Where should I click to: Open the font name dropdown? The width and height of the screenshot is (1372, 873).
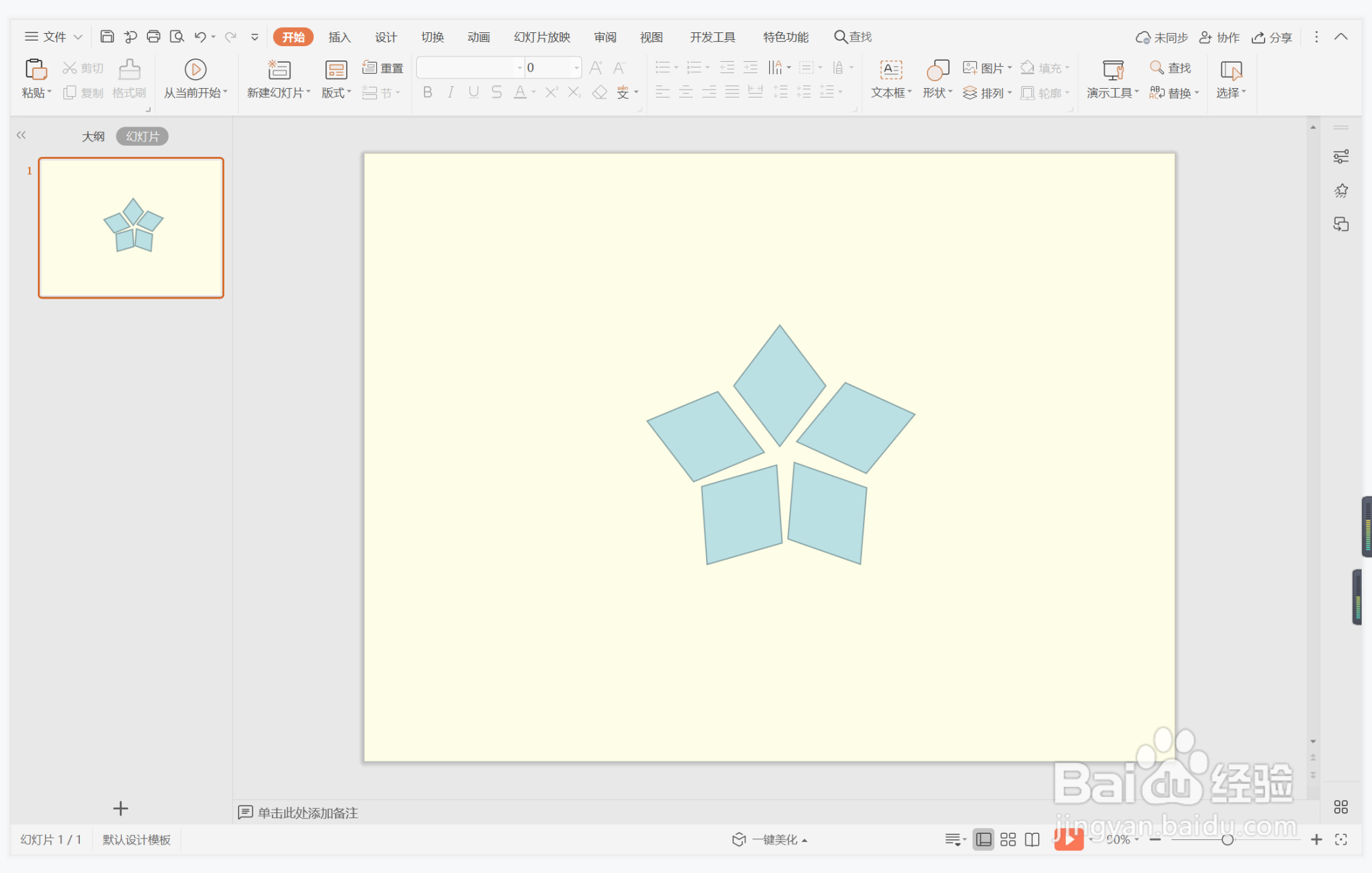tap(519, 67)
